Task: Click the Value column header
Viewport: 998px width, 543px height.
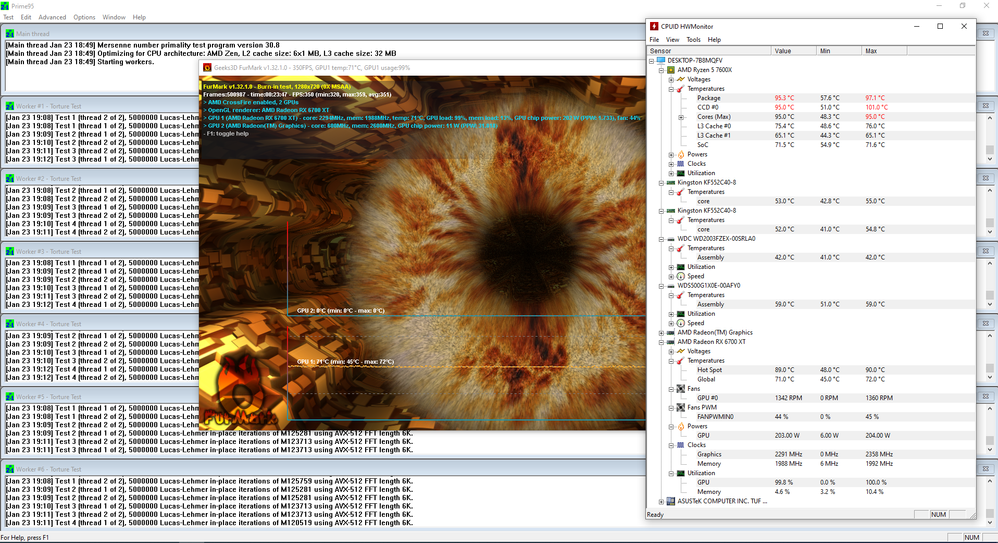Action: coord(794,51)
